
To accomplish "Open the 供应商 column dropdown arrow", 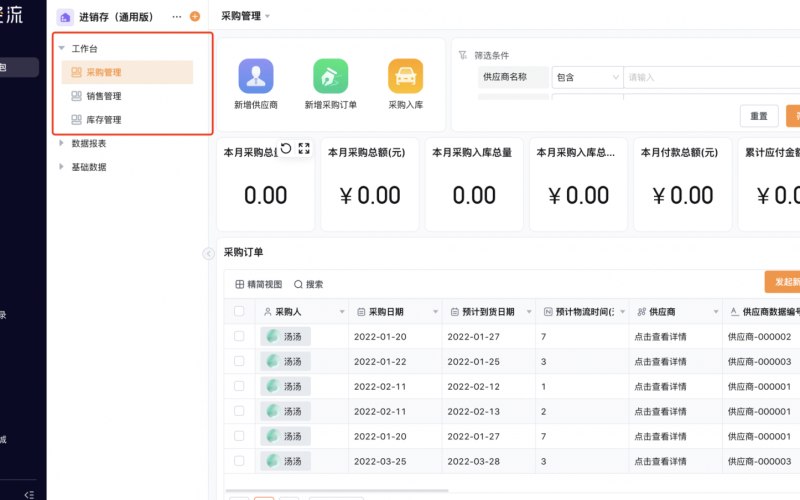I will [715, 312].
